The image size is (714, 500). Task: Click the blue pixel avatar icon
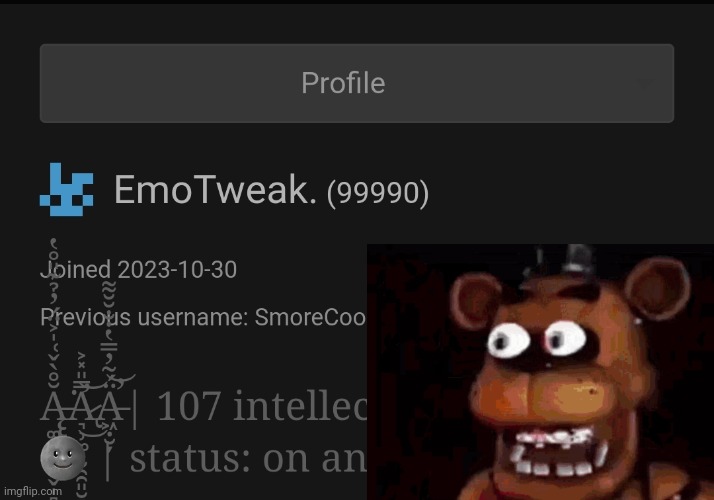[x=66, y=189]
